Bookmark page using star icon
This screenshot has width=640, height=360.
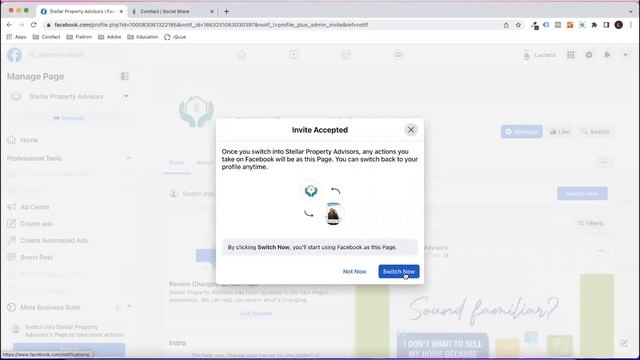(x=518, y=25)
